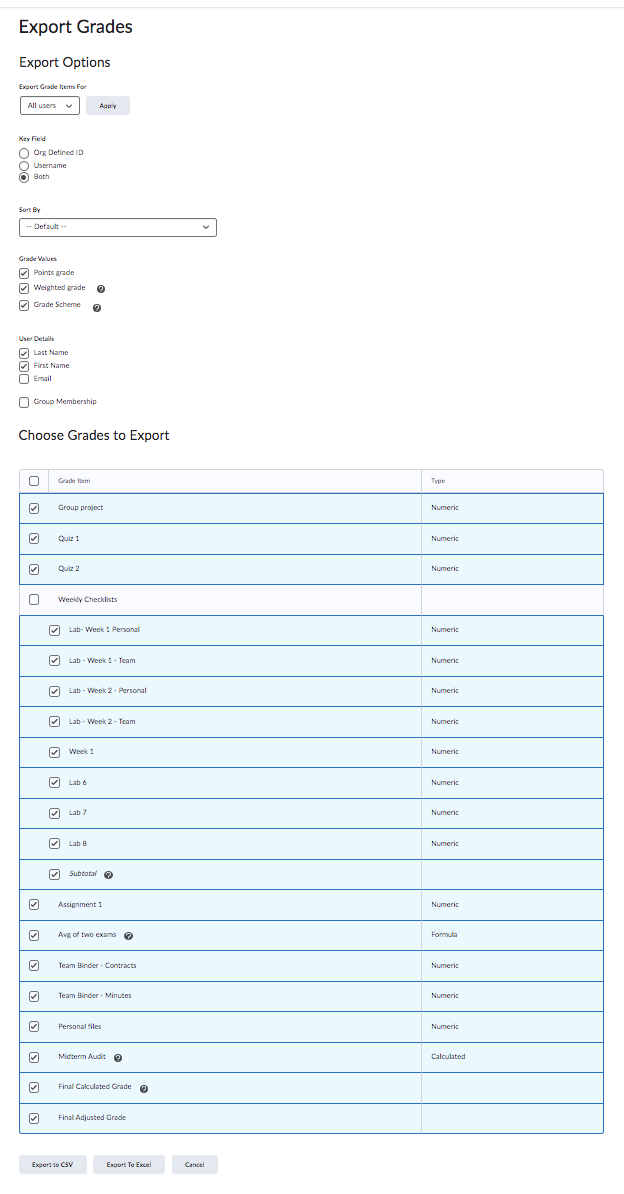Toggle the select-all checkbox in table header
The width and height of the screenshot is (624, 1194).
[34, 481]
